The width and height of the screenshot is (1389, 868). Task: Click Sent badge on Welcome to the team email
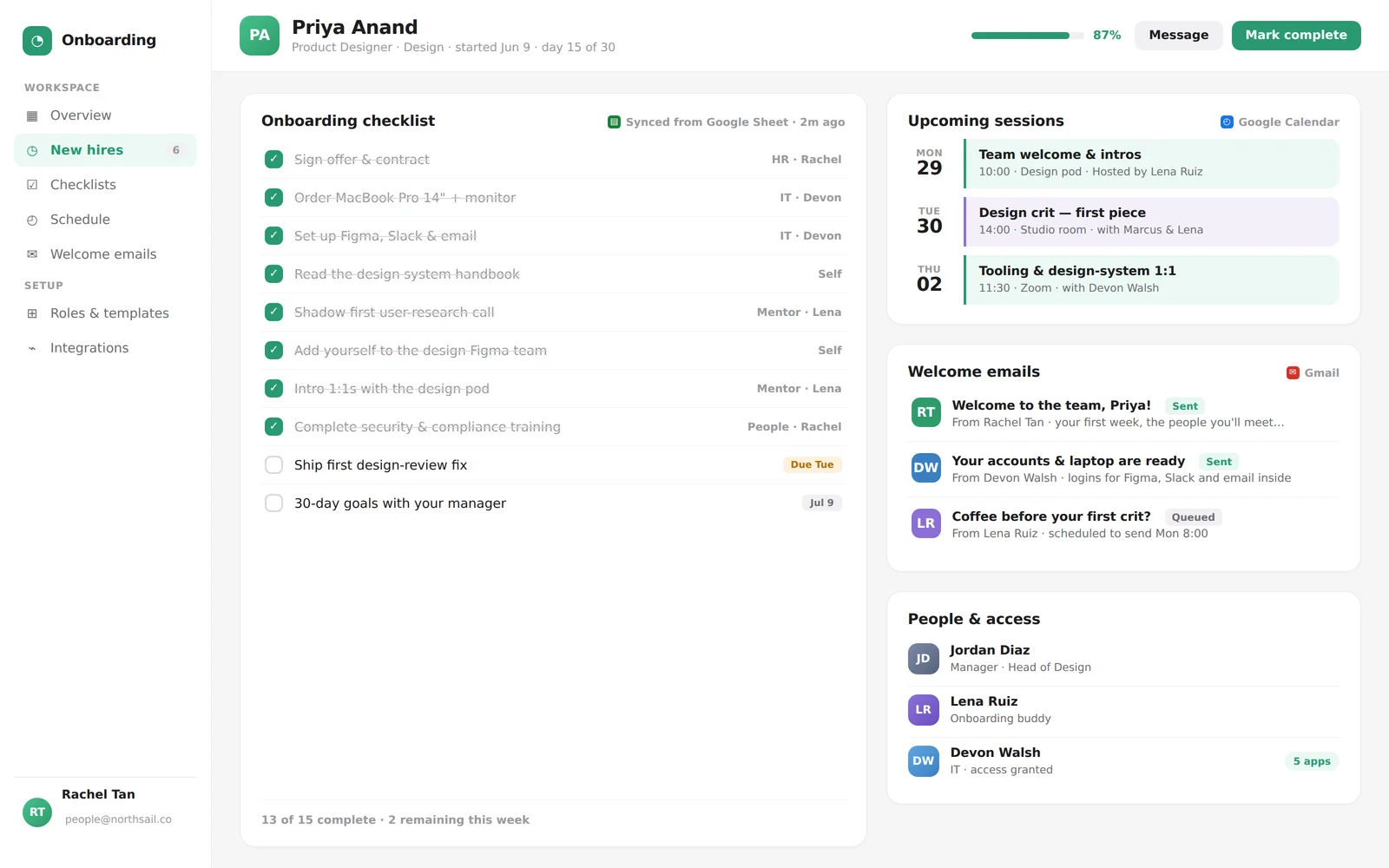point(1184,406)
